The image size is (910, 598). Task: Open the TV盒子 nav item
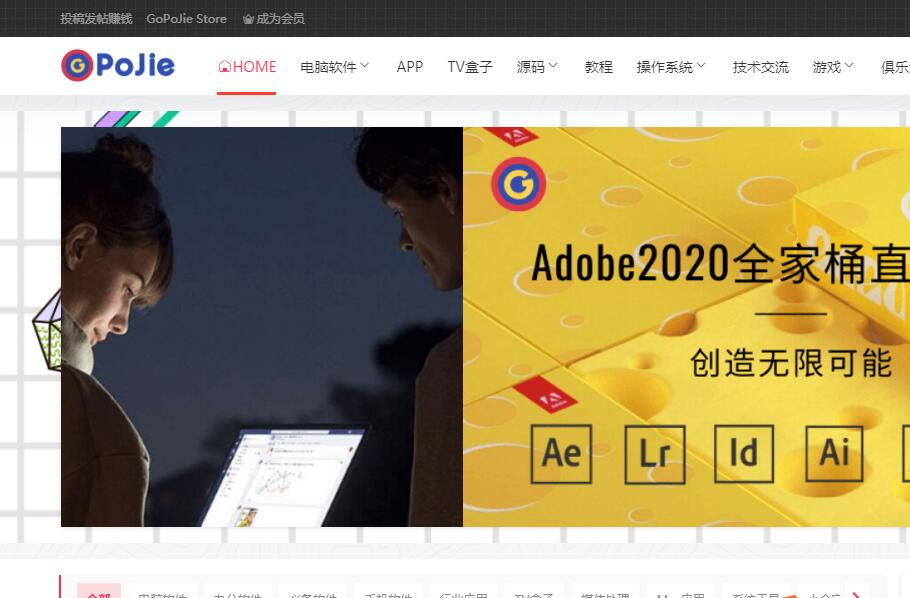470,67
